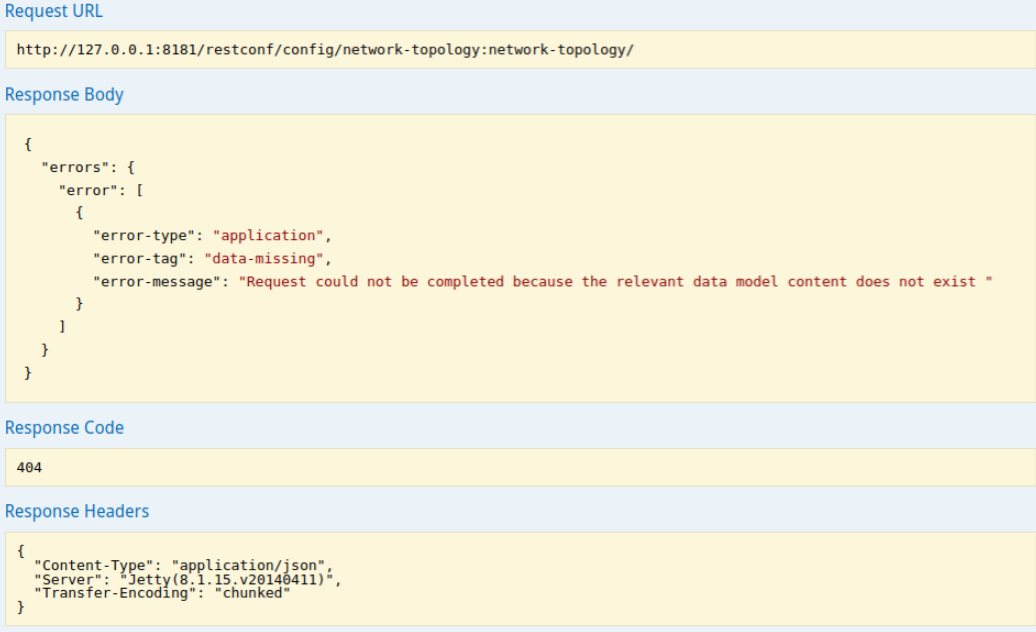Select the "data-missing" value
The height and width of the screenshot is (632, 1036).
[265, 259]
